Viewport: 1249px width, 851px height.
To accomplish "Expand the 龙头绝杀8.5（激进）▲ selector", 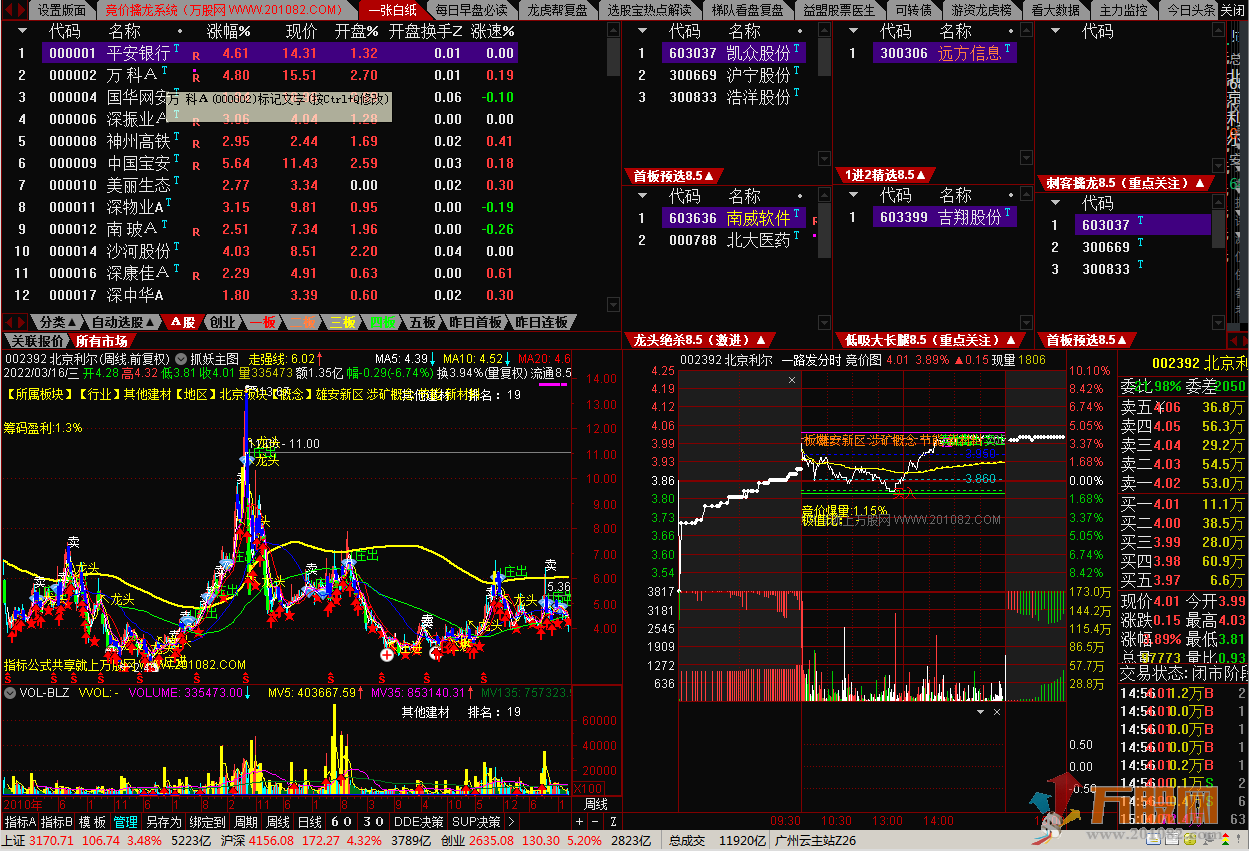I will tap(700, 340).
